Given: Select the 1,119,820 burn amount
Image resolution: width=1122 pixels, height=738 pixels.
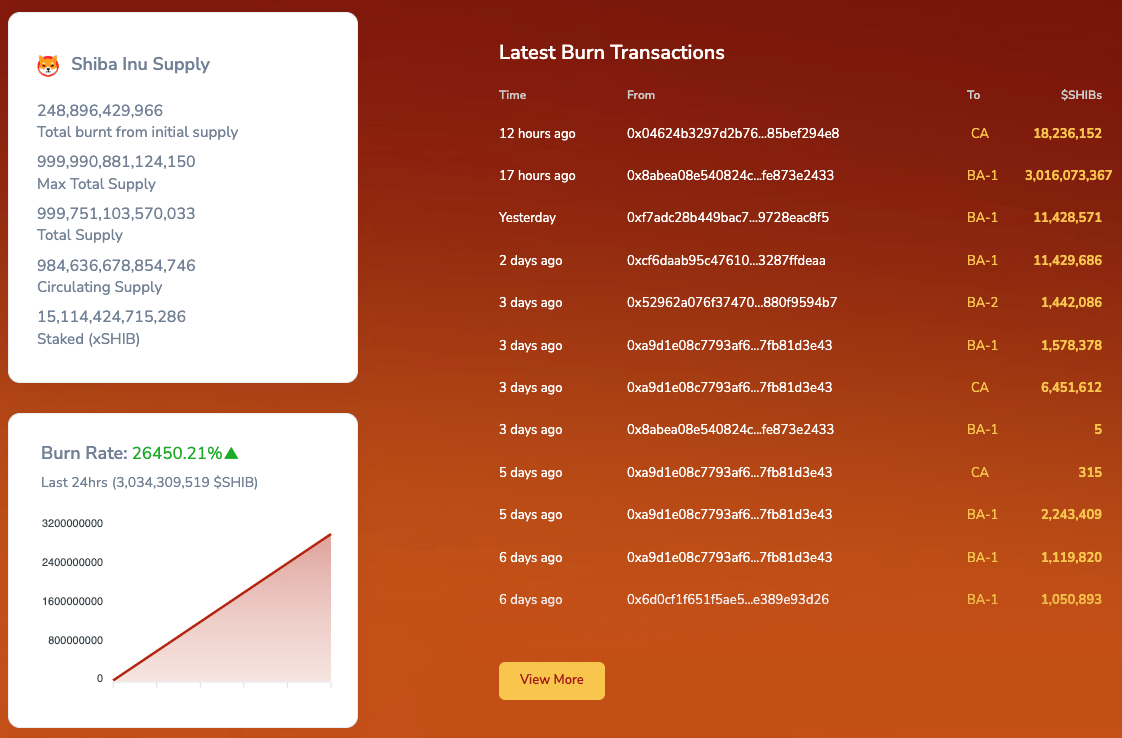Looking at the screenshot, I should 1071,558.
